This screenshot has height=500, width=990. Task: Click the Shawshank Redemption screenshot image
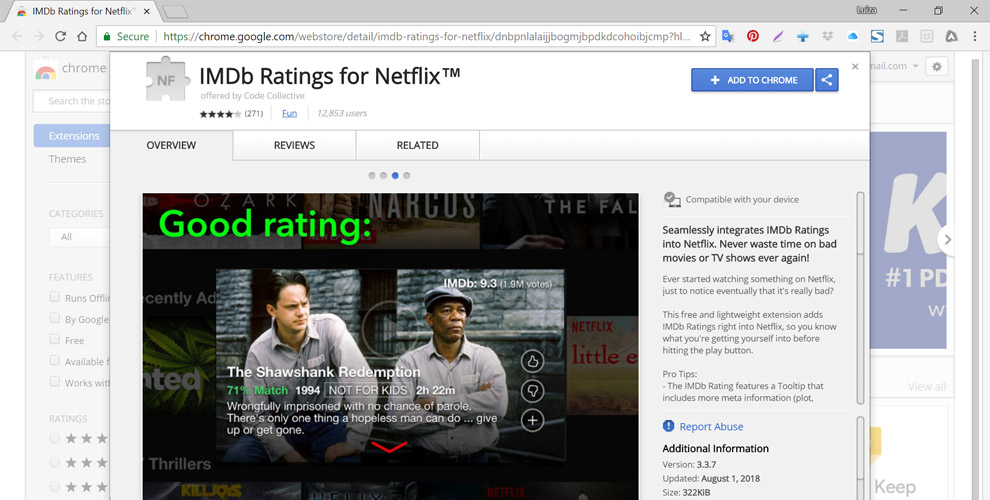coord(390,347)
